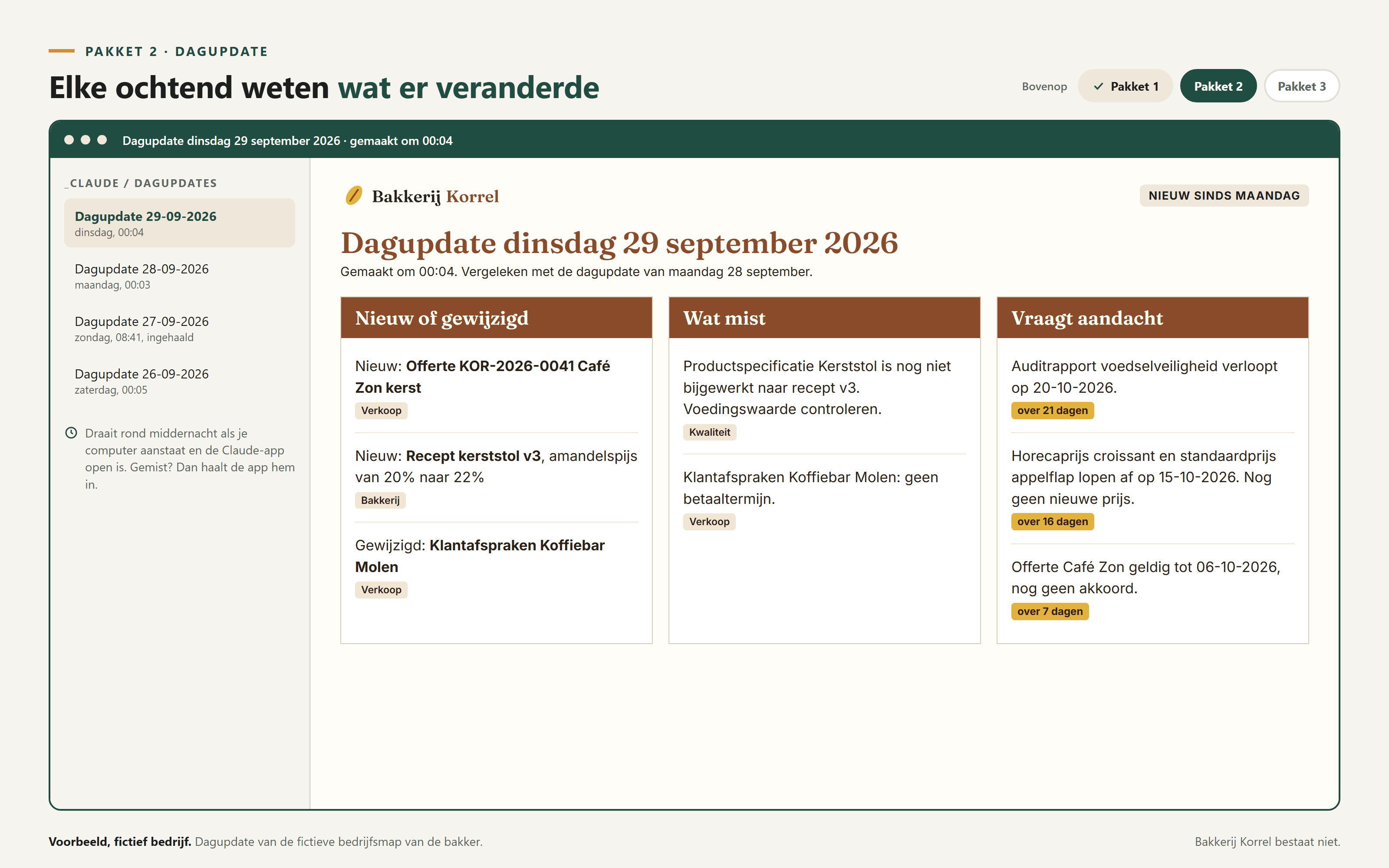Viewport: 1389px width, 868px height.
Task: Select Dagupdate 29-09-2026 in the sidebar
Action: coord(180,224)
